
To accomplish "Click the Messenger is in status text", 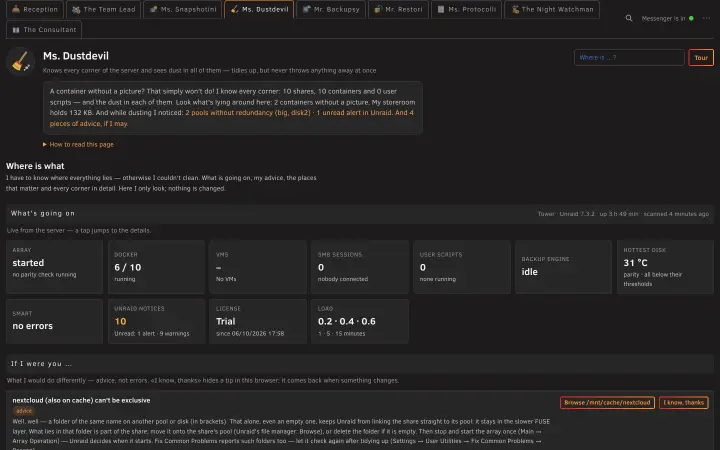I will [x=663, y=18].
